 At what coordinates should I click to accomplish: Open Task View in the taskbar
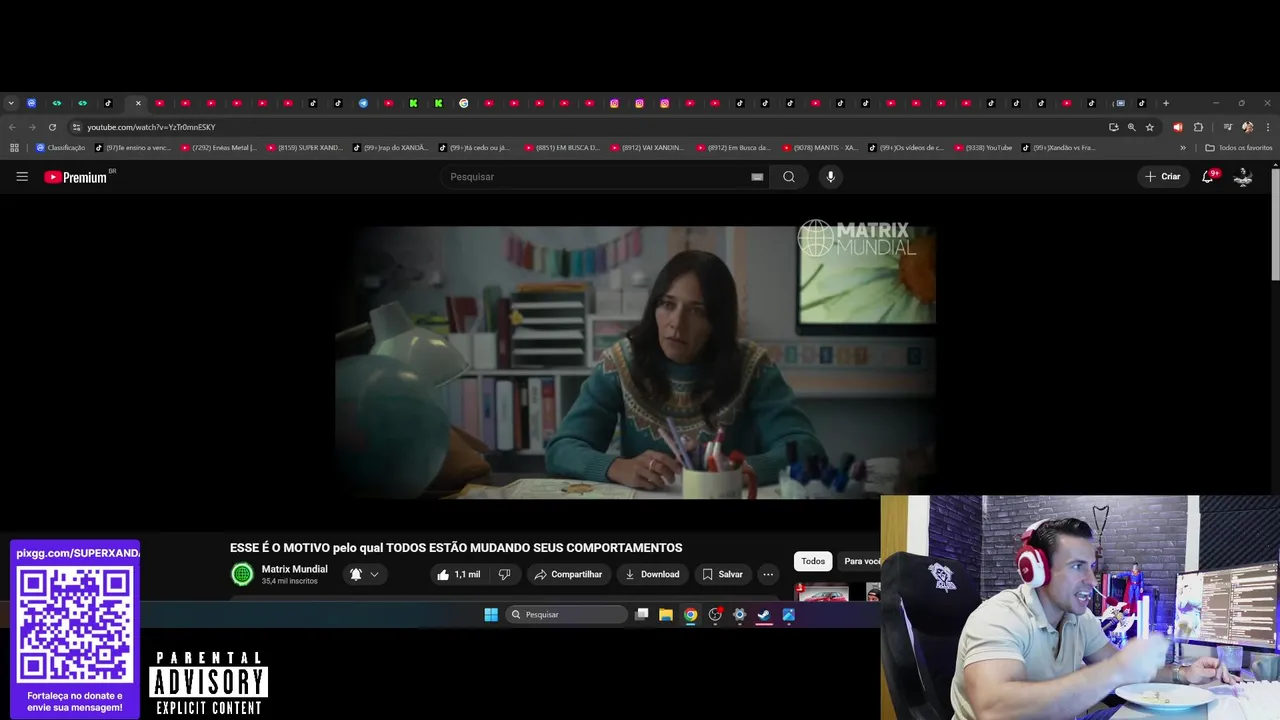pyautogui.click(x=642, y=615)
